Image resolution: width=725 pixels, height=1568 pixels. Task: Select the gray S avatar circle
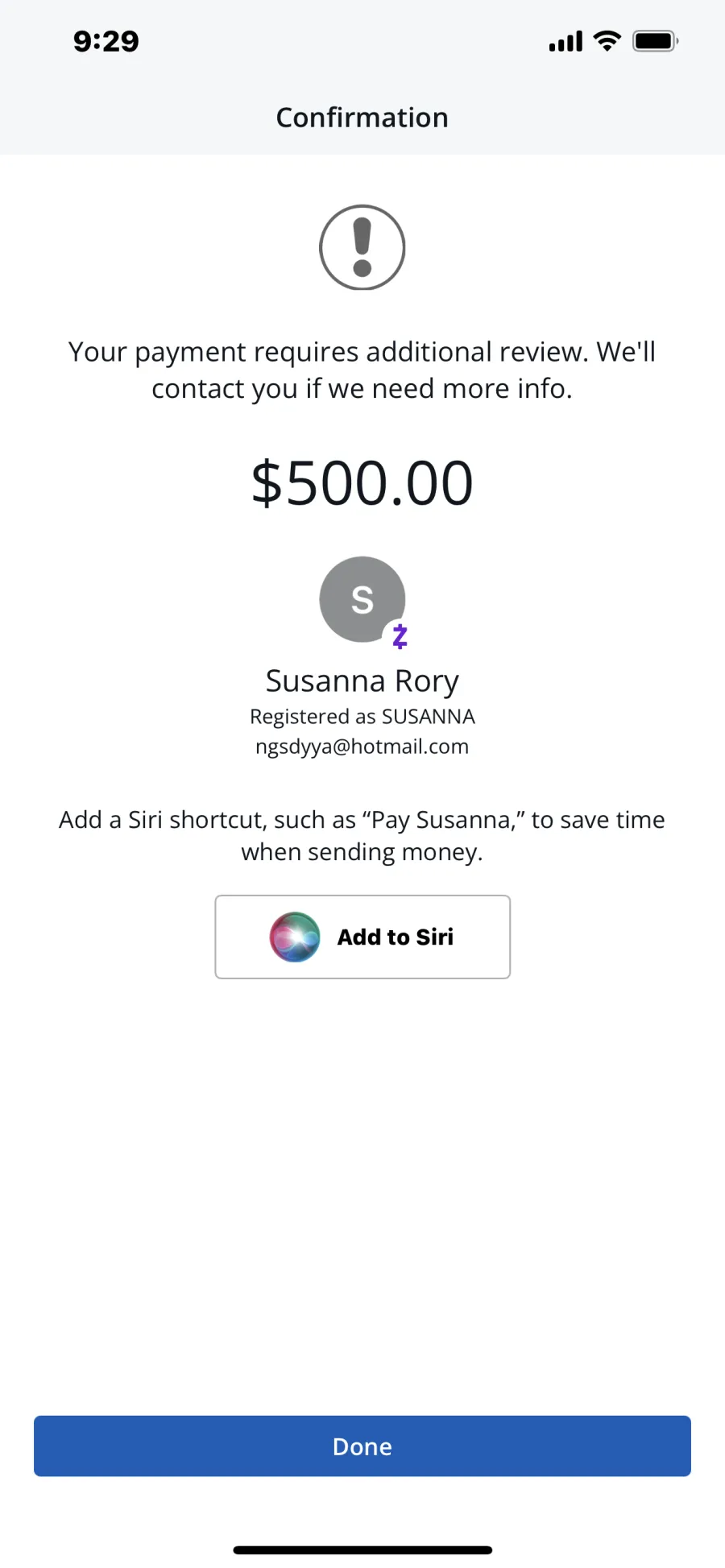tap(362, 599)
